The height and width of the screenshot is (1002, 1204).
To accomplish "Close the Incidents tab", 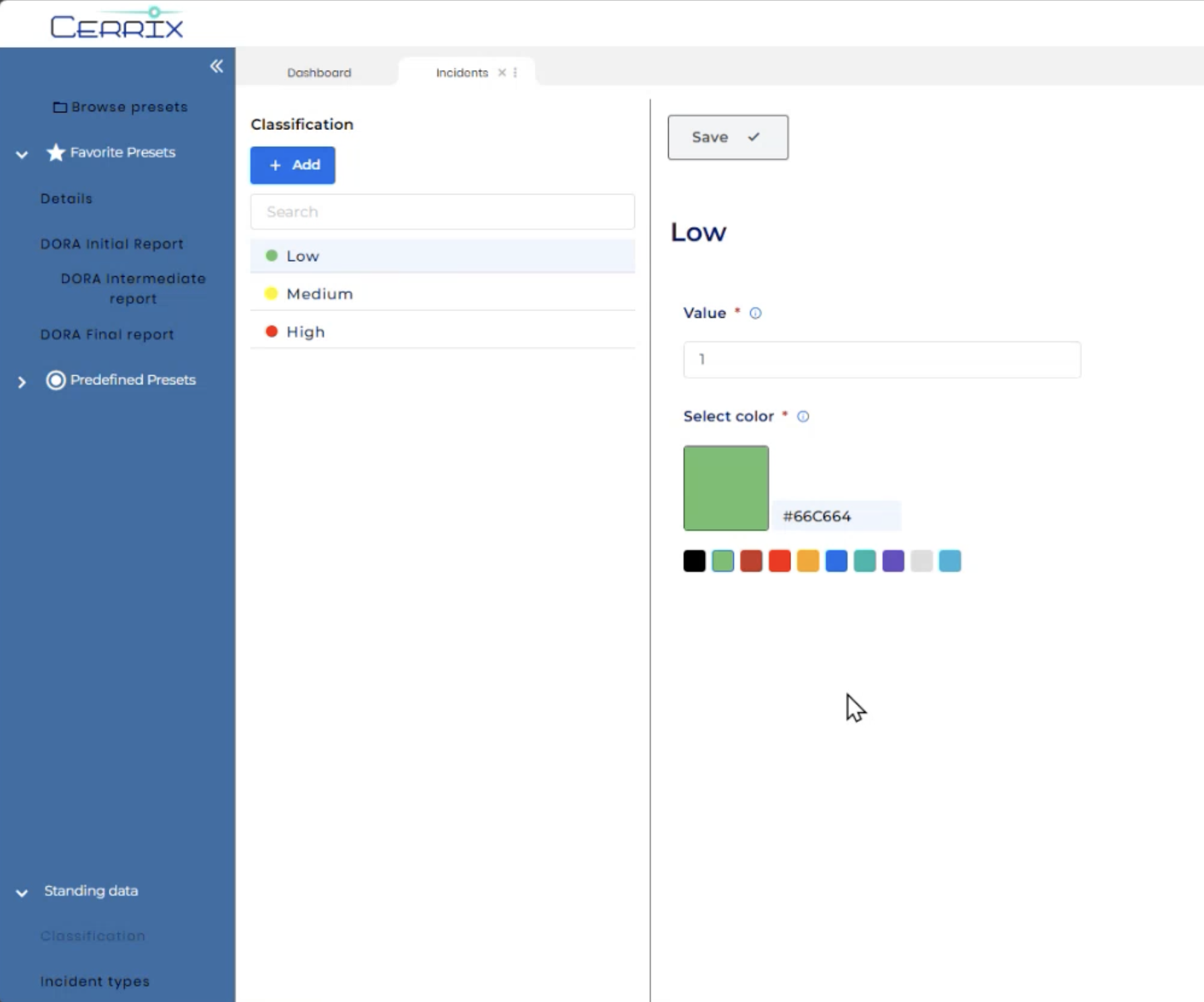I will (502, 73).
